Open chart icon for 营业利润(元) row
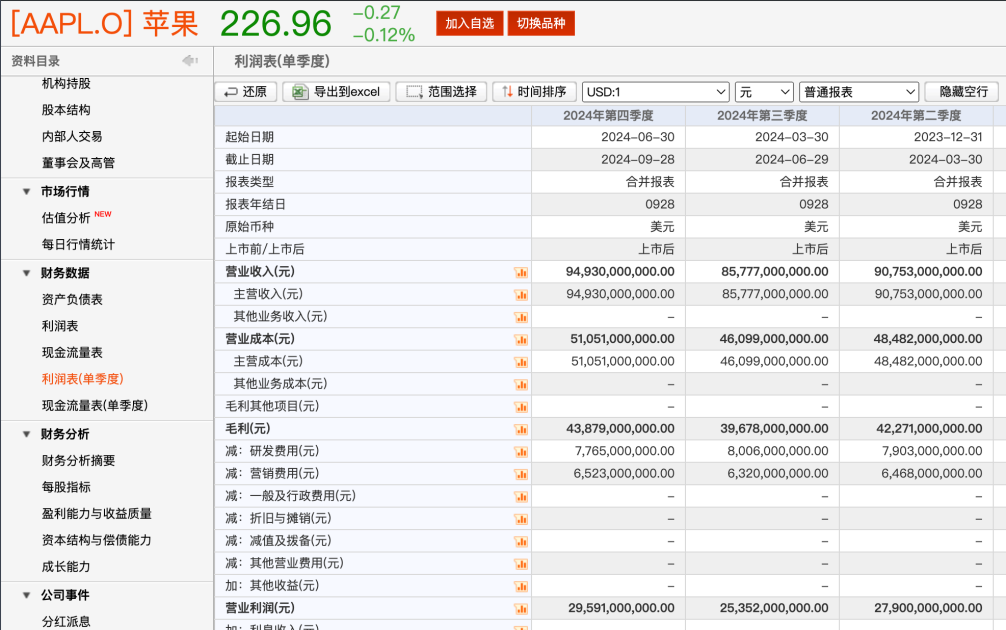 click(x=521, y=609)
